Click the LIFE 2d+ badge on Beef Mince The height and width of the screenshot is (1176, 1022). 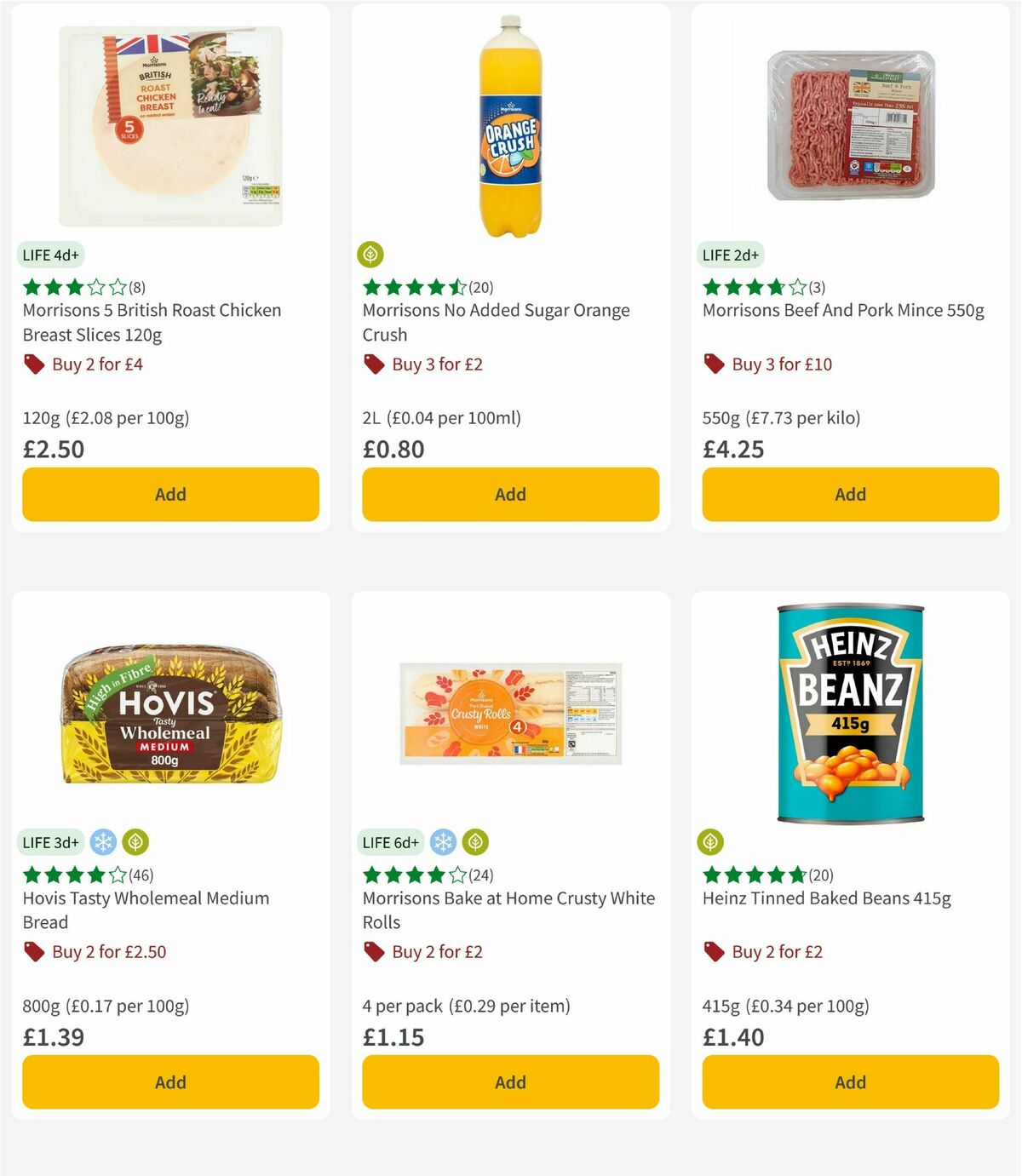pos(730,254)
